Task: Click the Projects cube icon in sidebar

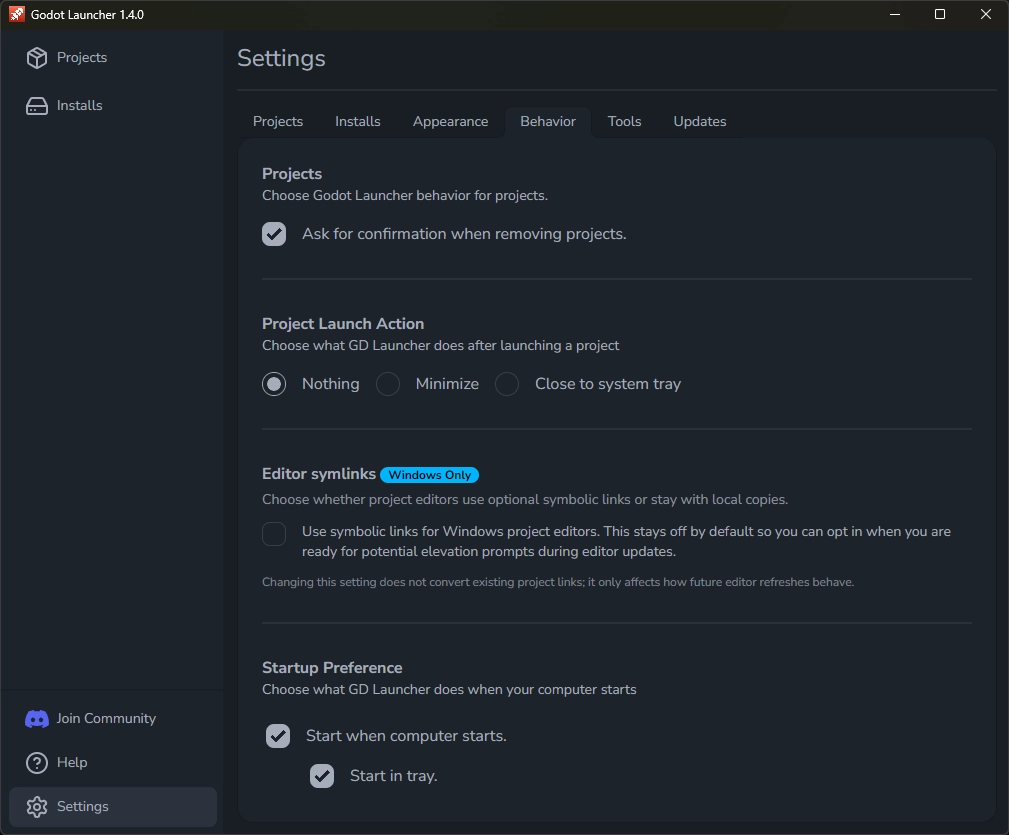Action: coord(37,58)
